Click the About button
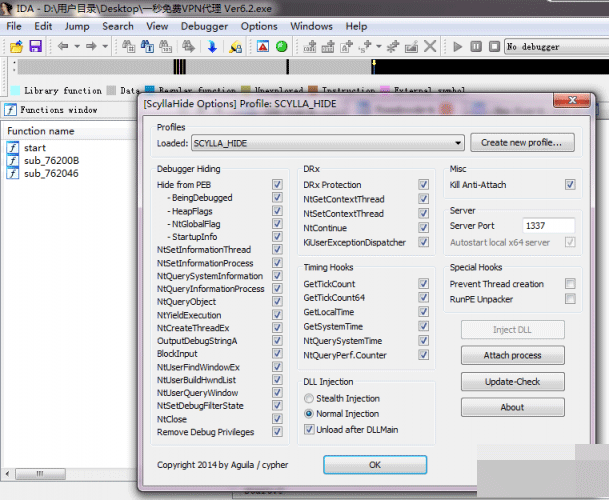609x500 pixels. point(513,407)
